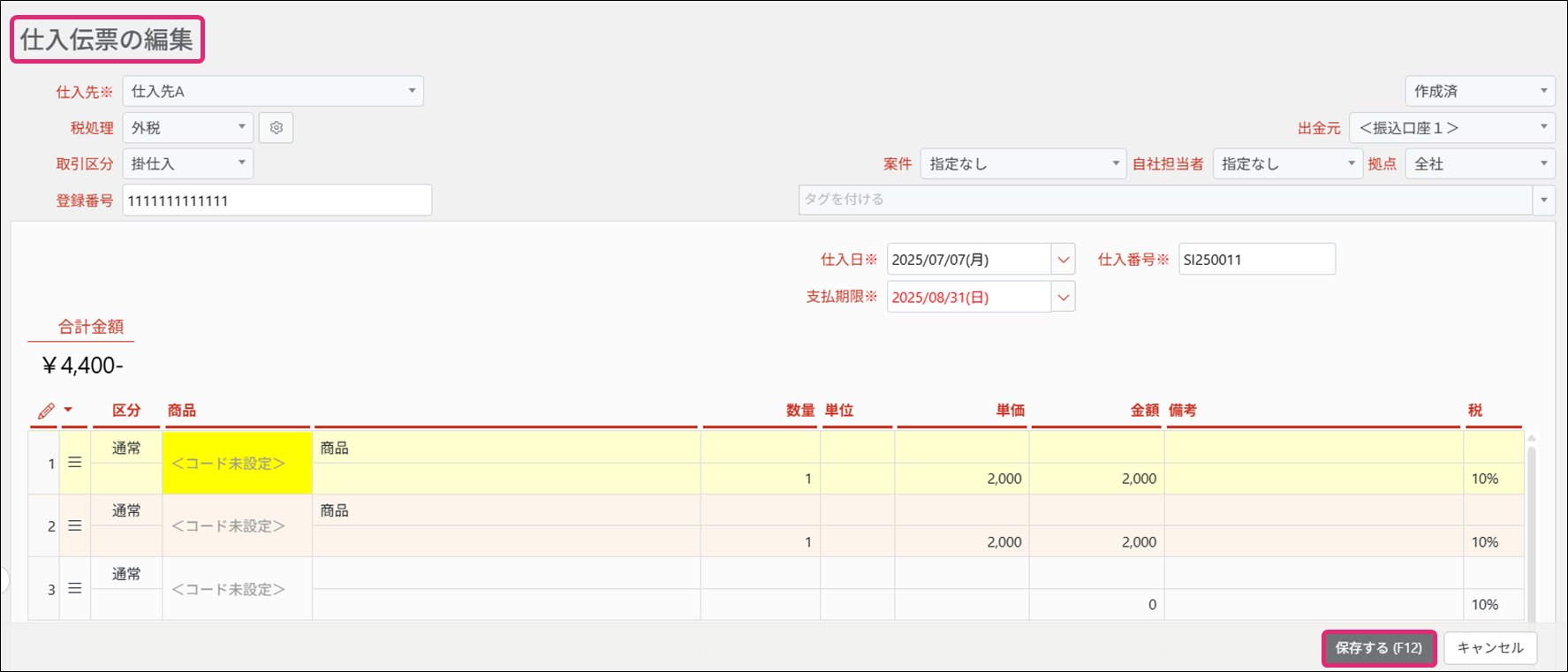The height and width of the screenshot is (672, 1568).
Task: Click row 1 drag handle icon
Action: click(75, 463)
